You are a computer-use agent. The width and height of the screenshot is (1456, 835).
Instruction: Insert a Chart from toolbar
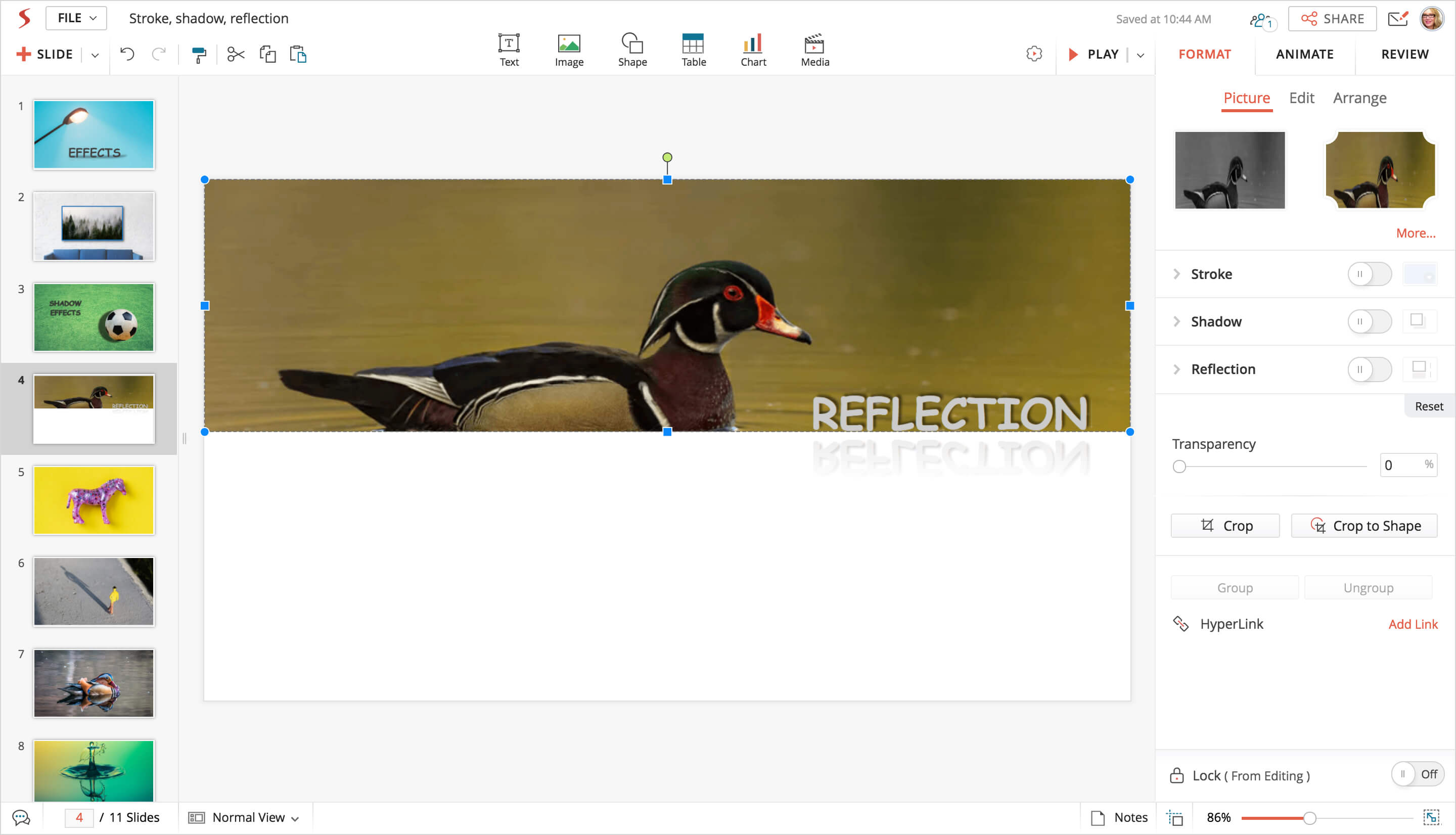pyautogui.click(x=752, y=50)
